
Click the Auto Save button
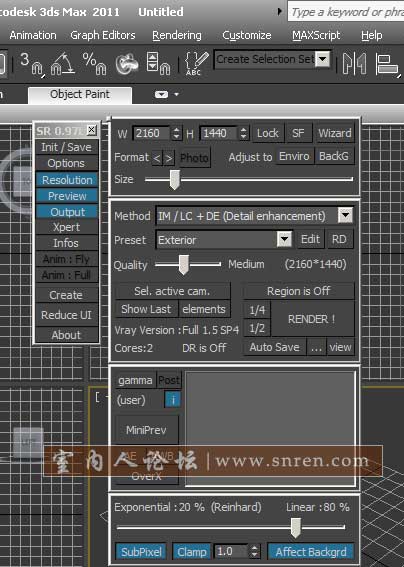(x=275, y=347)
